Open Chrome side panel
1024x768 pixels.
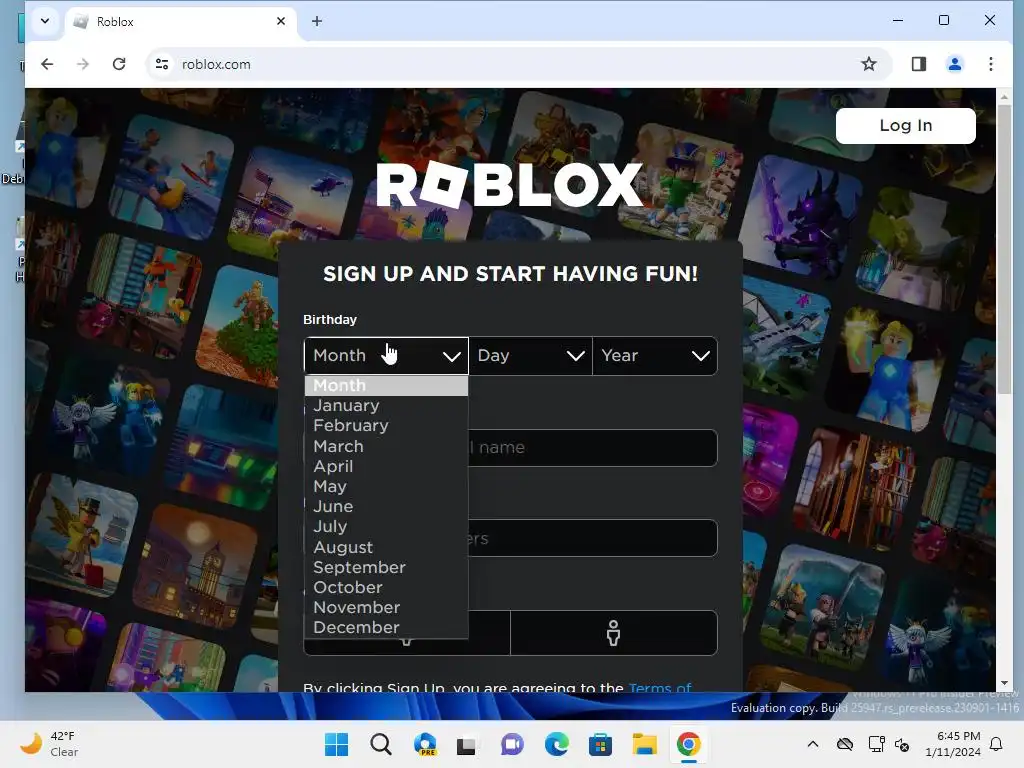(919, 64)
